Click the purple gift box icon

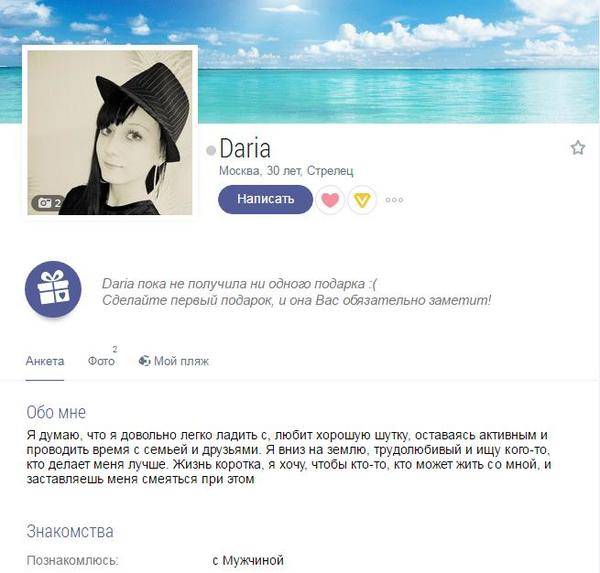(53, 289)
